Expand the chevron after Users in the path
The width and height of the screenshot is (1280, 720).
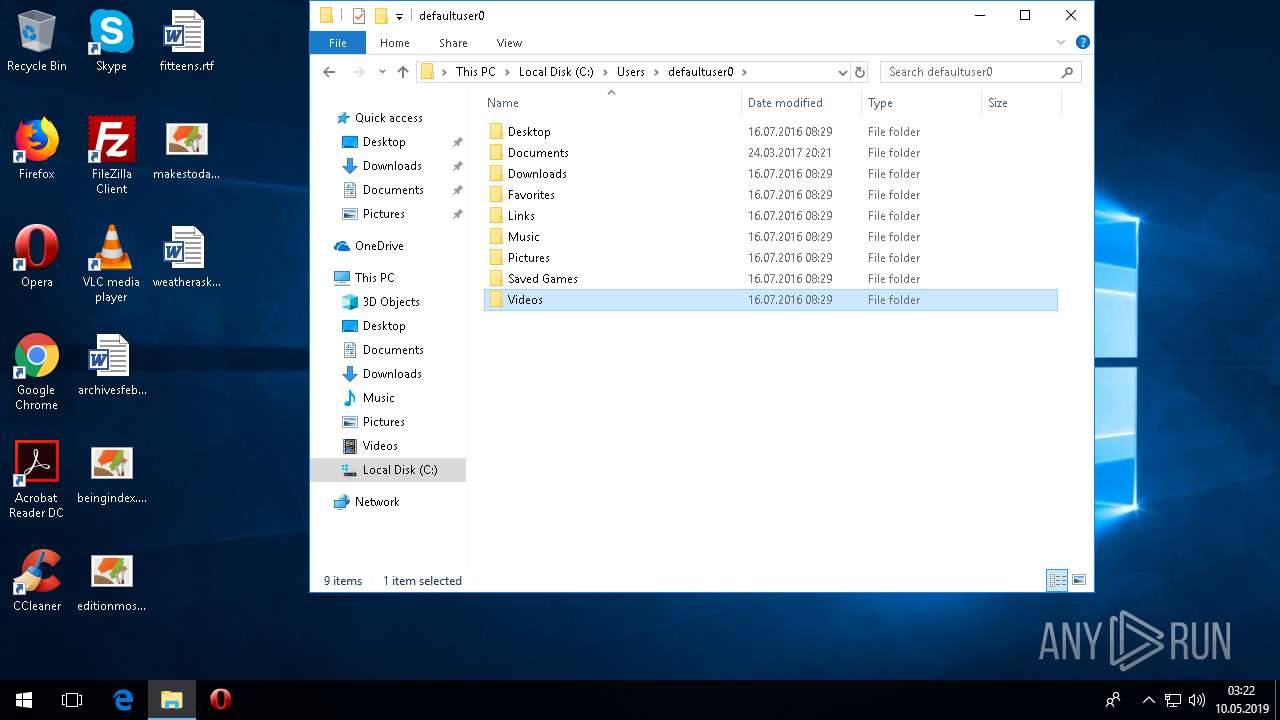[656, 72]
